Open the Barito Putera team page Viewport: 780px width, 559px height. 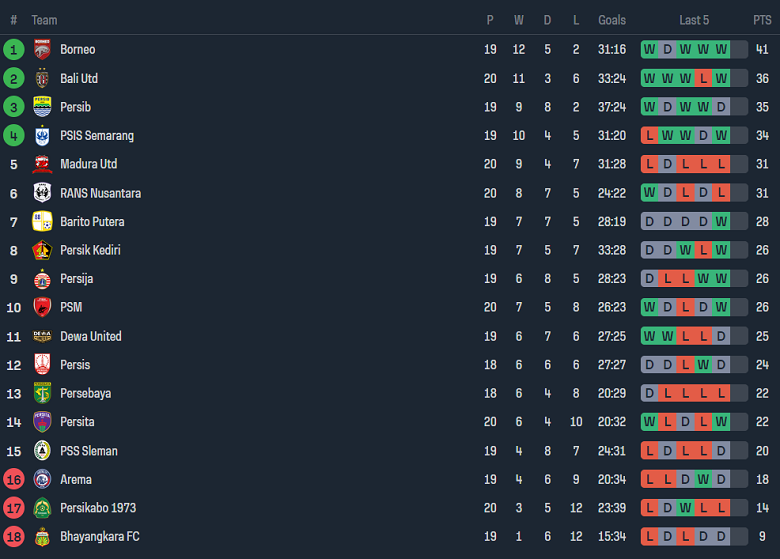[92, 222]
